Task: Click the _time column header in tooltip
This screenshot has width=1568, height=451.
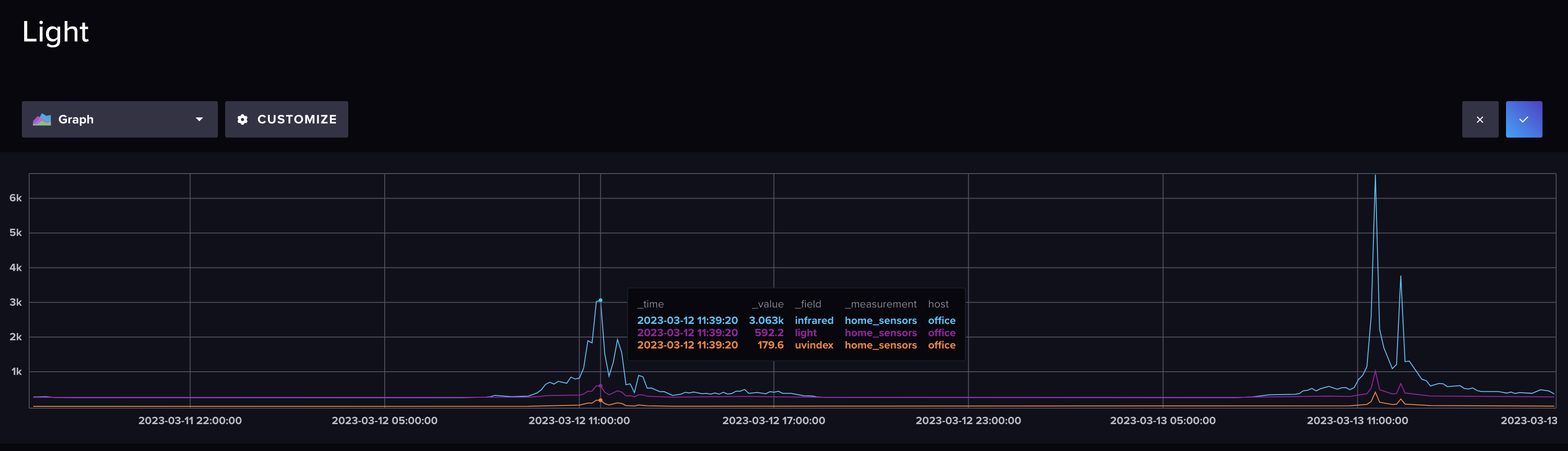Action: 651,304
